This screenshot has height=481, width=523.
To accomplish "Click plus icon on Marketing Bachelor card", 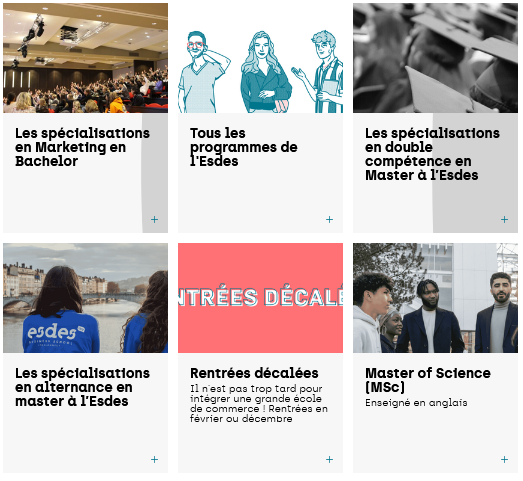I will (x=154, y=220).
